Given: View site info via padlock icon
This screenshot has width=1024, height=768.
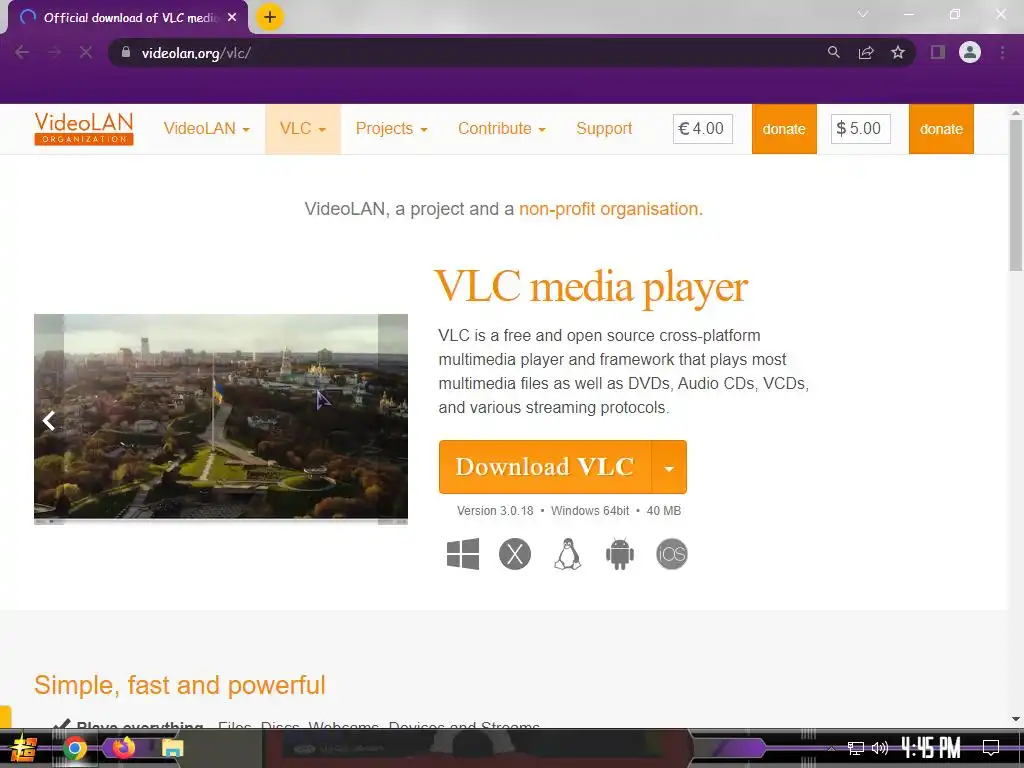Looking at the screenshot, I should (125, 52).
